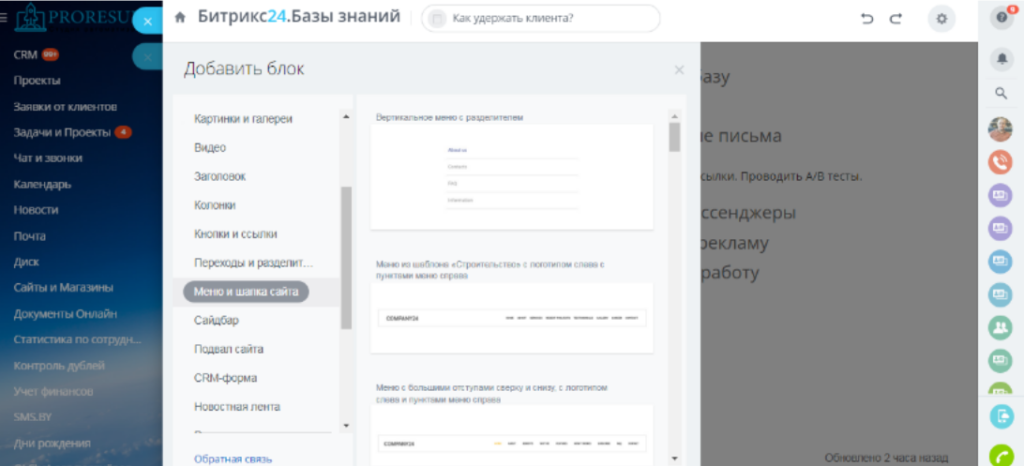Open the green people group chat icon
1024x466 pixels.
pyautogui.click(x=1000, y=327)
